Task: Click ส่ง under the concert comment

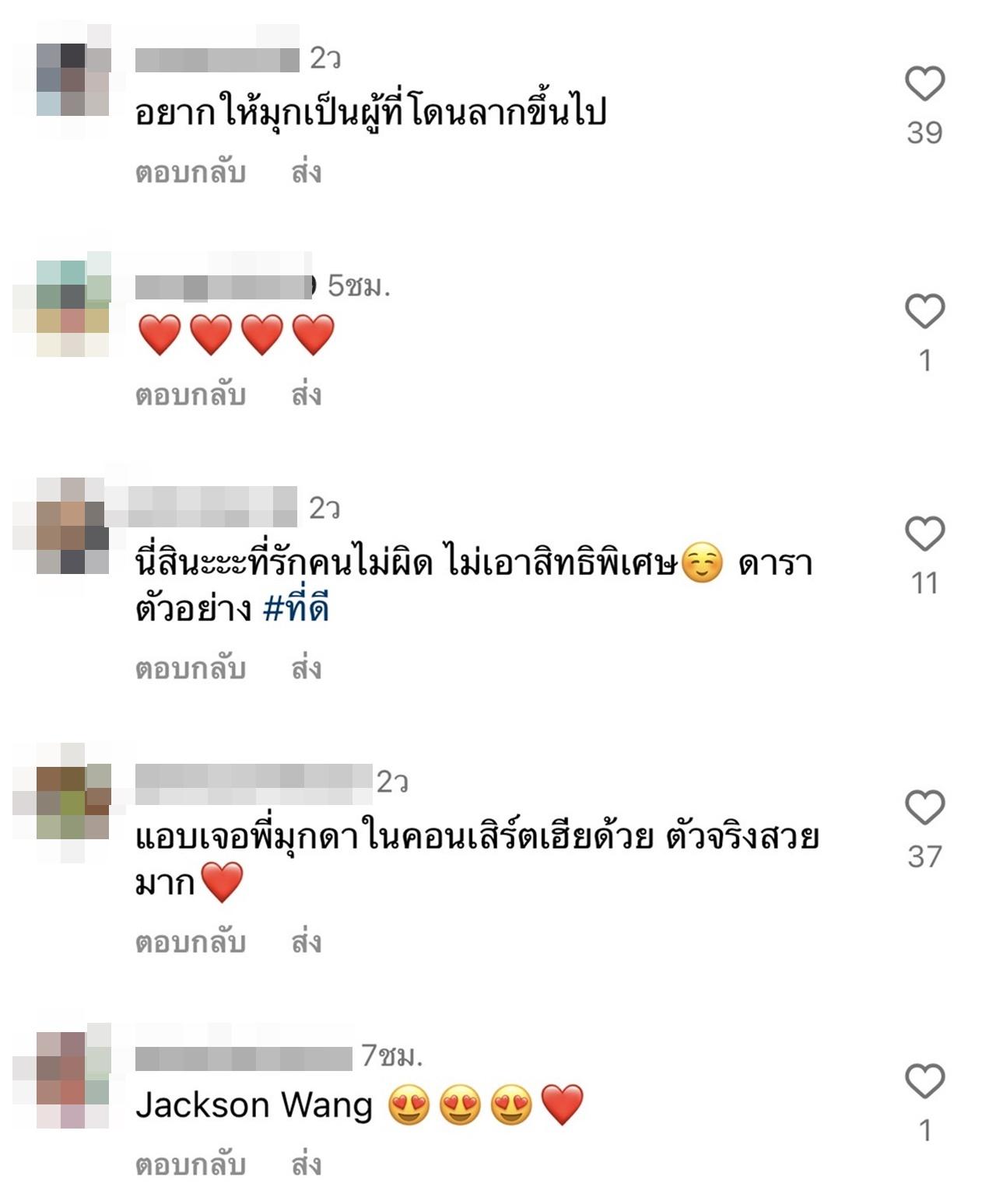Action: [x=306, y=942]
